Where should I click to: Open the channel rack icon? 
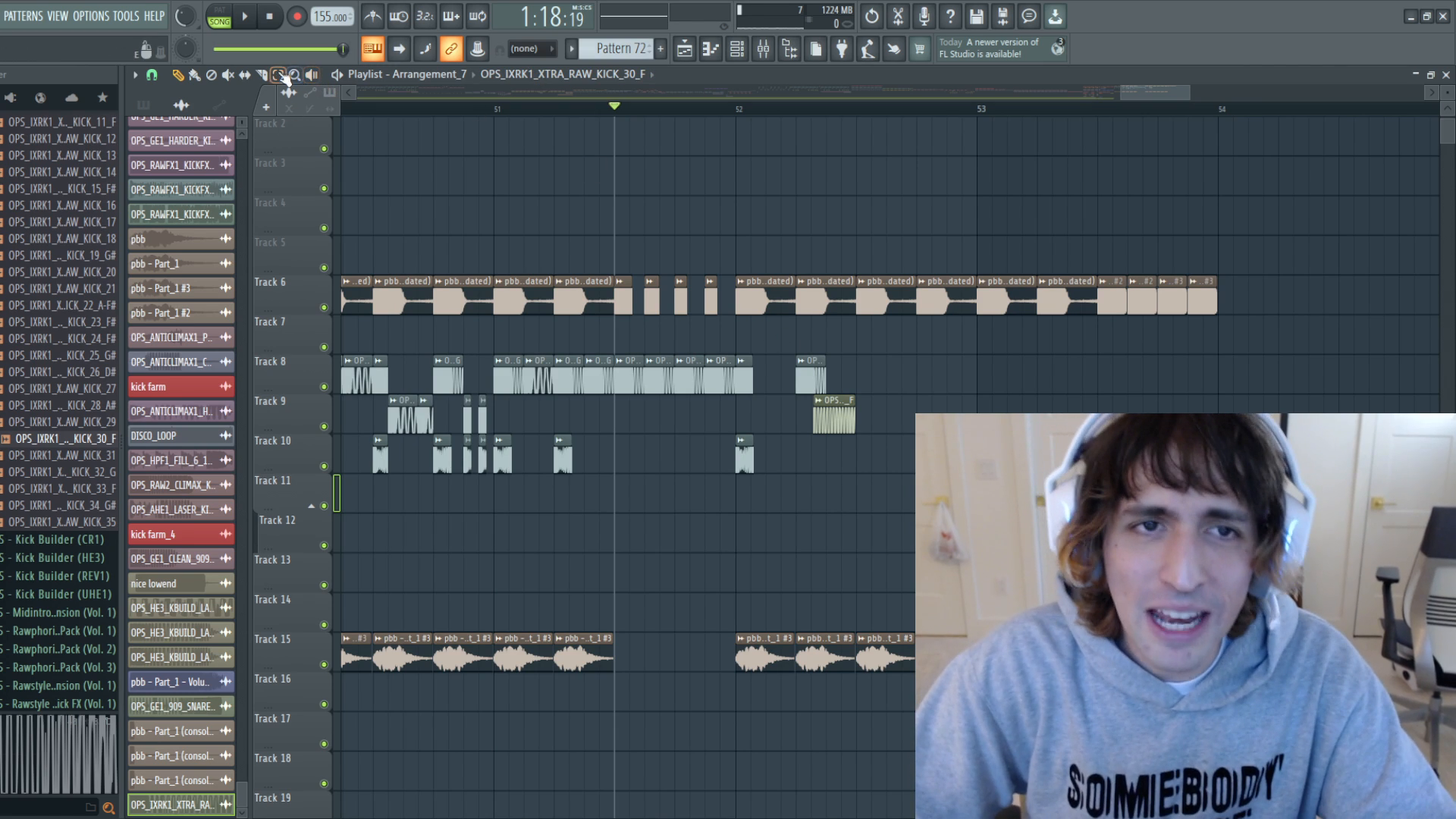point(736,49)
